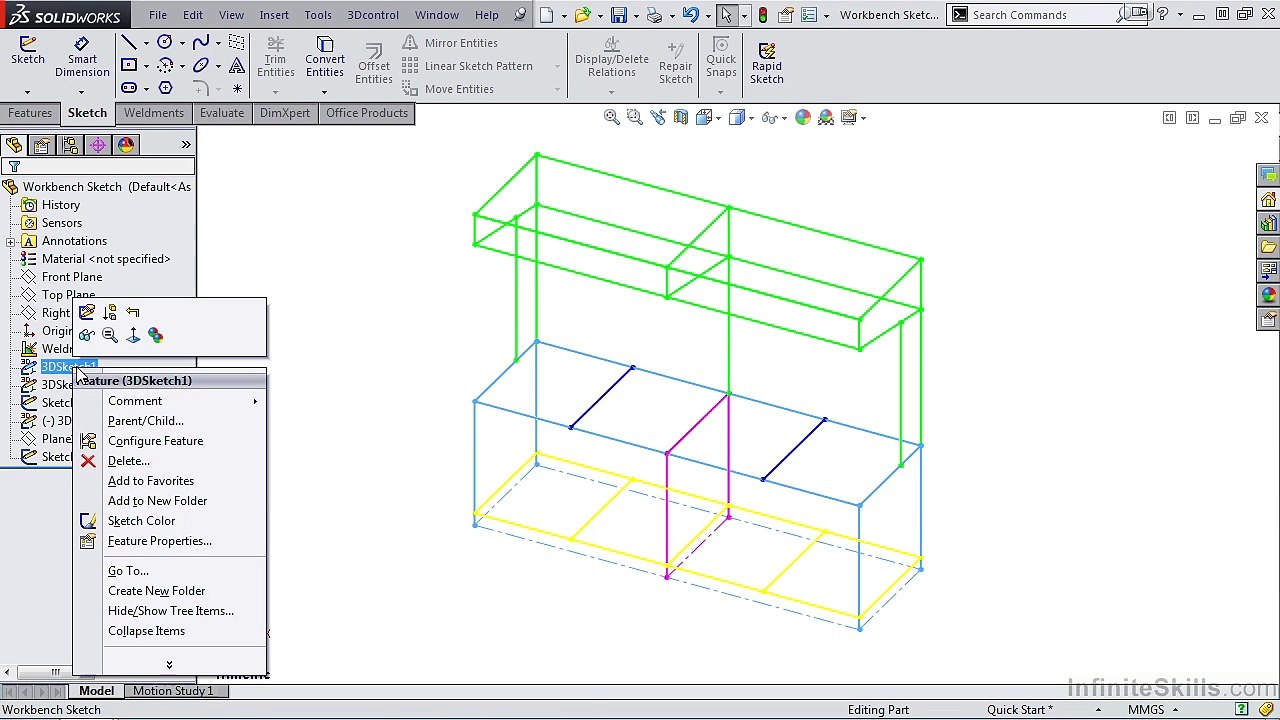The height and width of the screenshot is (720, 1280).
Task: Open Circle tool dropdown arrow
Action: (182, 43)
